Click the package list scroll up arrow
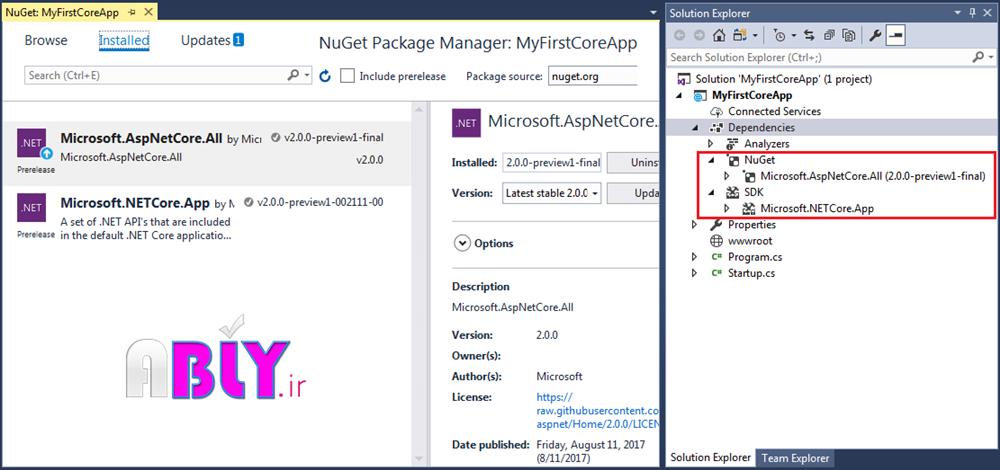The width and height of the screenshot is (1000, 470). click(x=419, y=110)
